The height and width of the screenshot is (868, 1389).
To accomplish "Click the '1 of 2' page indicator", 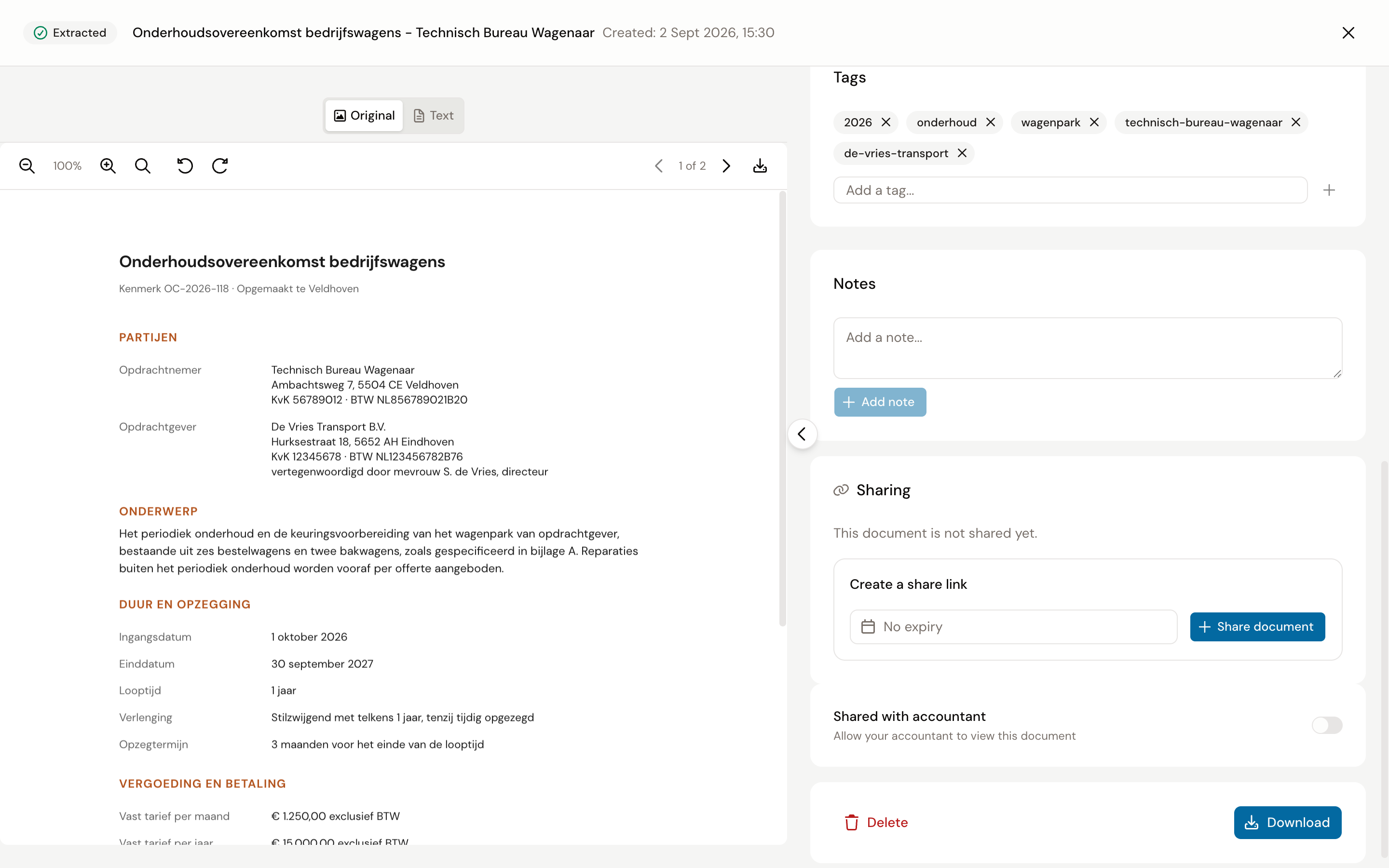I will click(x=692, y=166).
